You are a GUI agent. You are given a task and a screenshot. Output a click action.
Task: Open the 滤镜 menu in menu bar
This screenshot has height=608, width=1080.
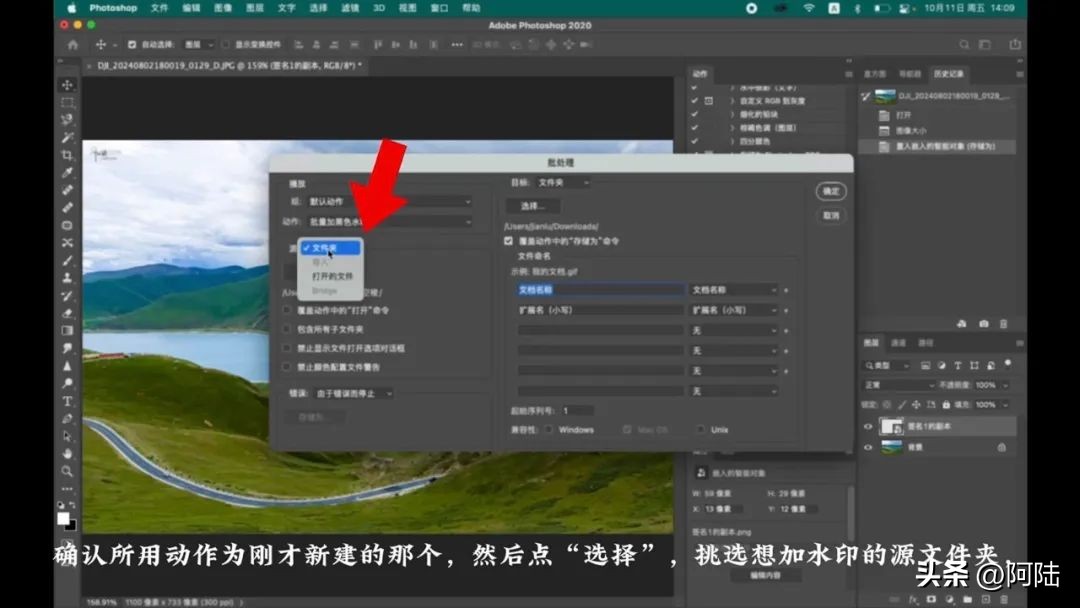(x=350, y=8)
